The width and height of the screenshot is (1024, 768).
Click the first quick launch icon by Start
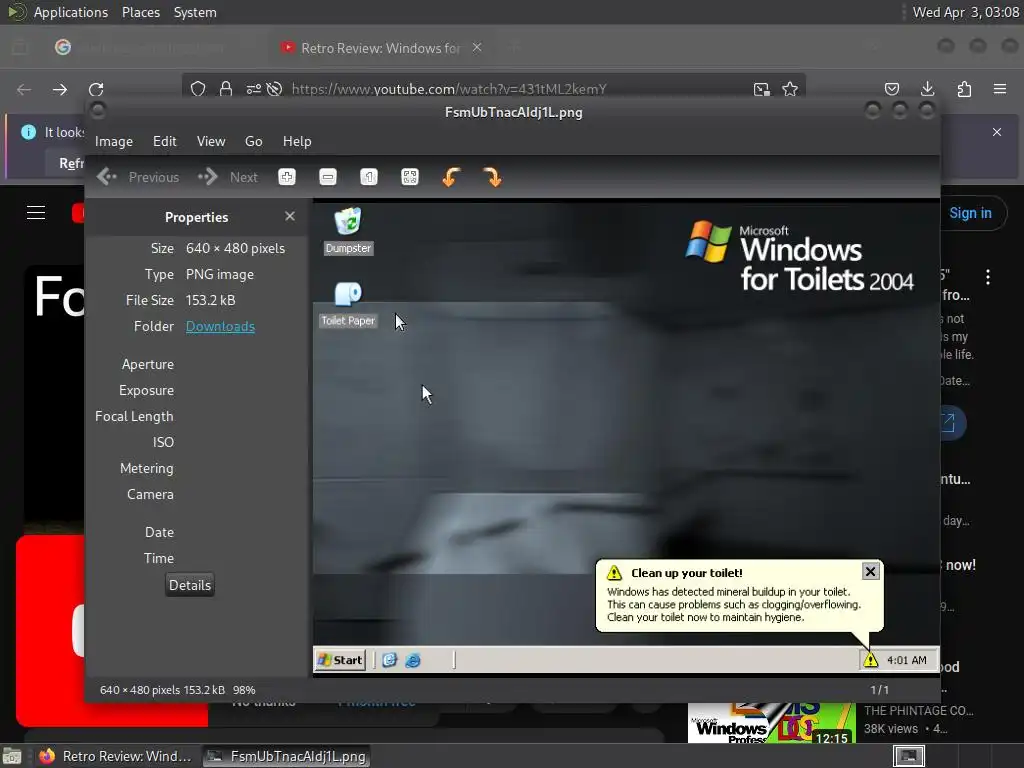click(390, 660)
